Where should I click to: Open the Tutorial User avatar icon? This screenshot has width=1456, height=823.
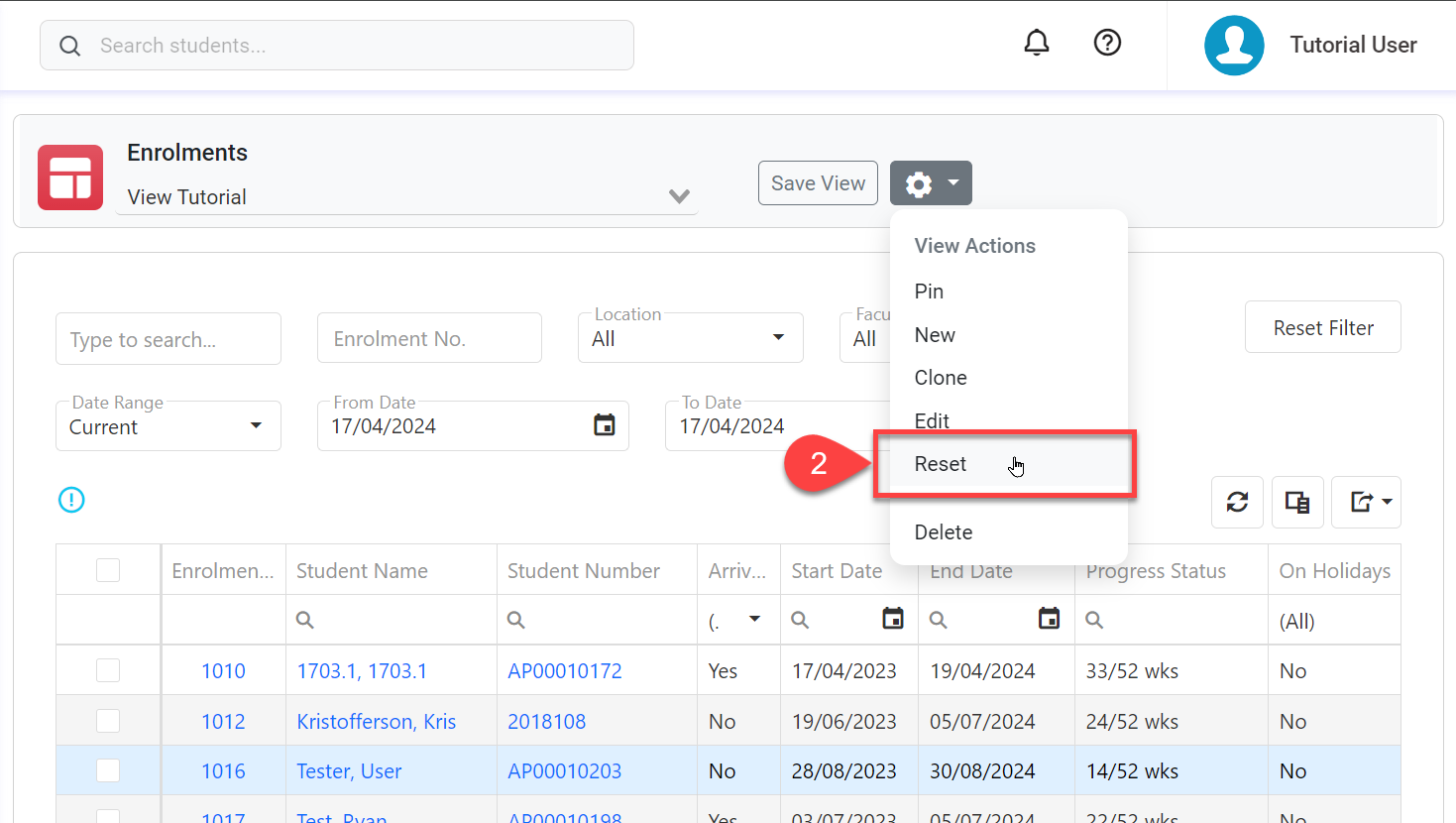[x=1234, y=45]
